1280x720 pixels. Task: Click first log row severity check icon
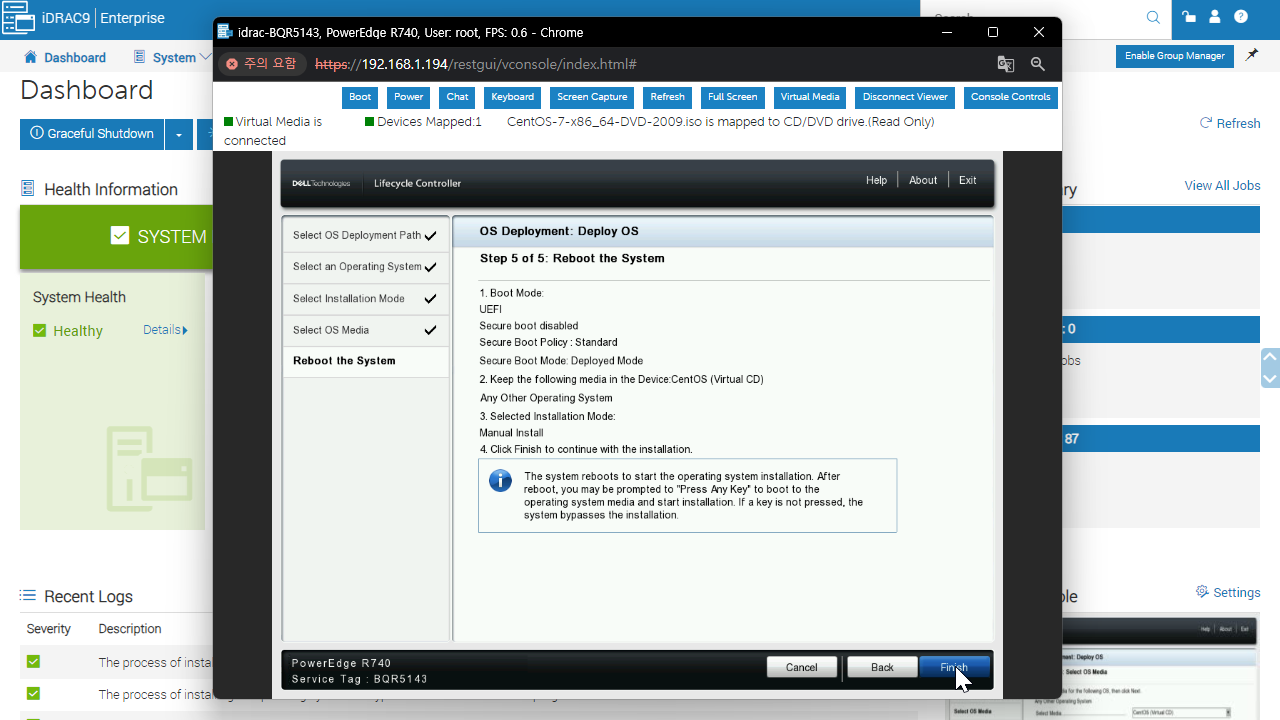click(34, 662)
